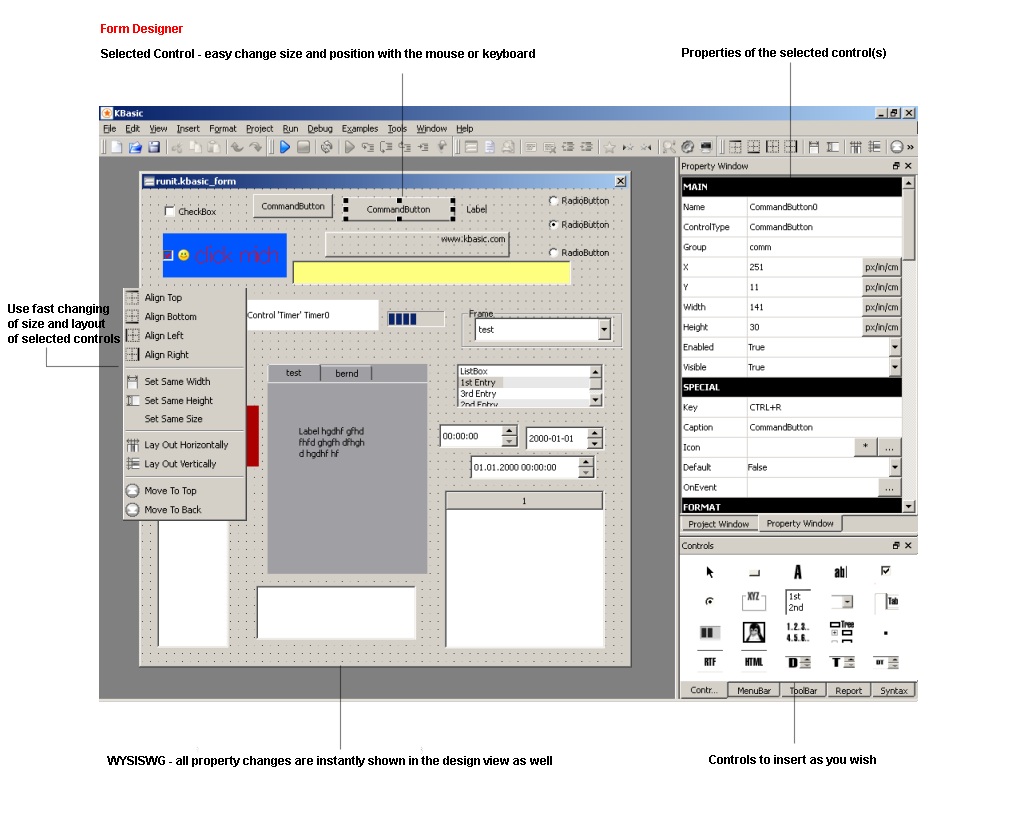Select the pointer tool in Controls palette
Viewport: 1024px width, 819px height.
(x=709, y=572)
